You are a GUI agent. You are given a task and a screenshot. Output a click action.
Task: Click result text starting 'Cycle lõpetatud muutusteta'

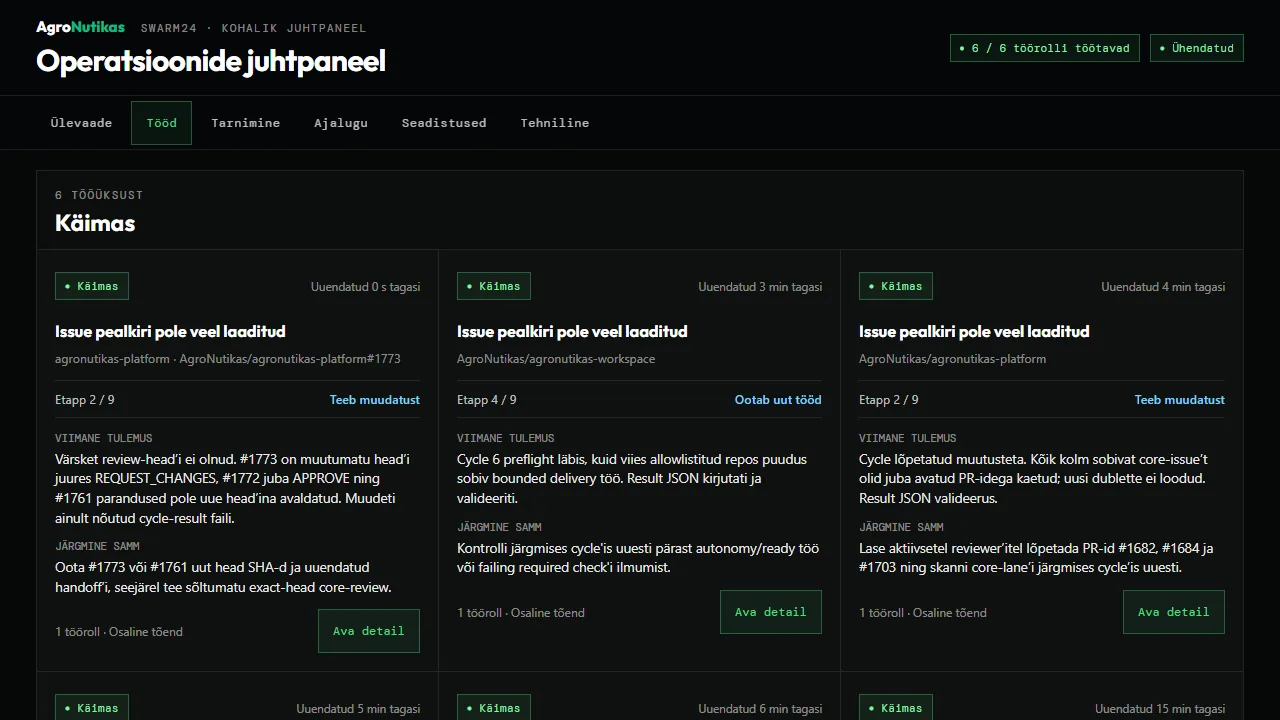coord(1034,479)
